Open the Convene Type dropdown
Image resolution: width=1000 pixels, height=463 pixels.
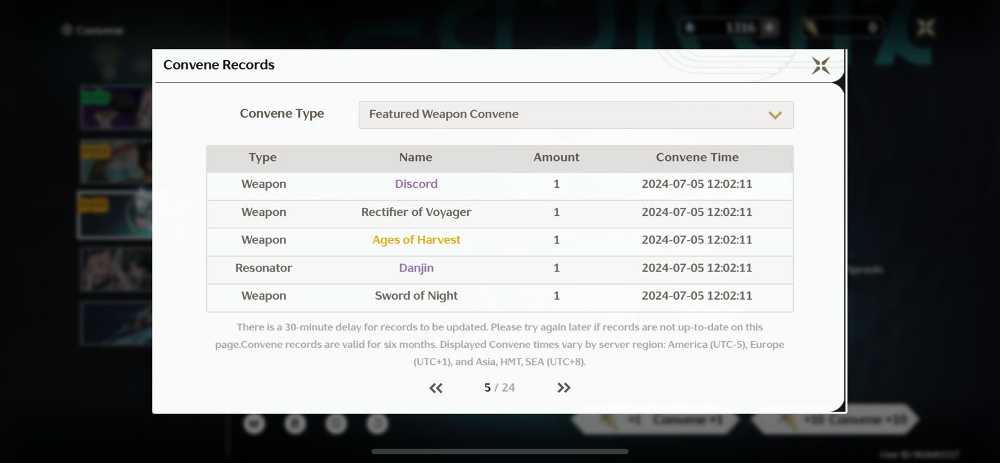[x=576, y=115]
